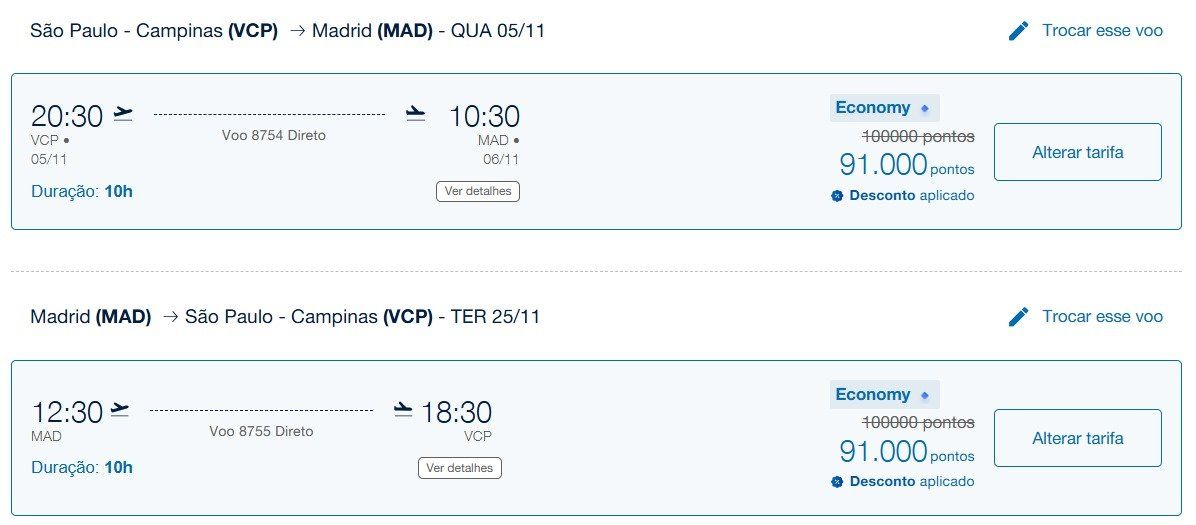
Task: Click landing plane icon before 18:30
Action: click(403, 411)
